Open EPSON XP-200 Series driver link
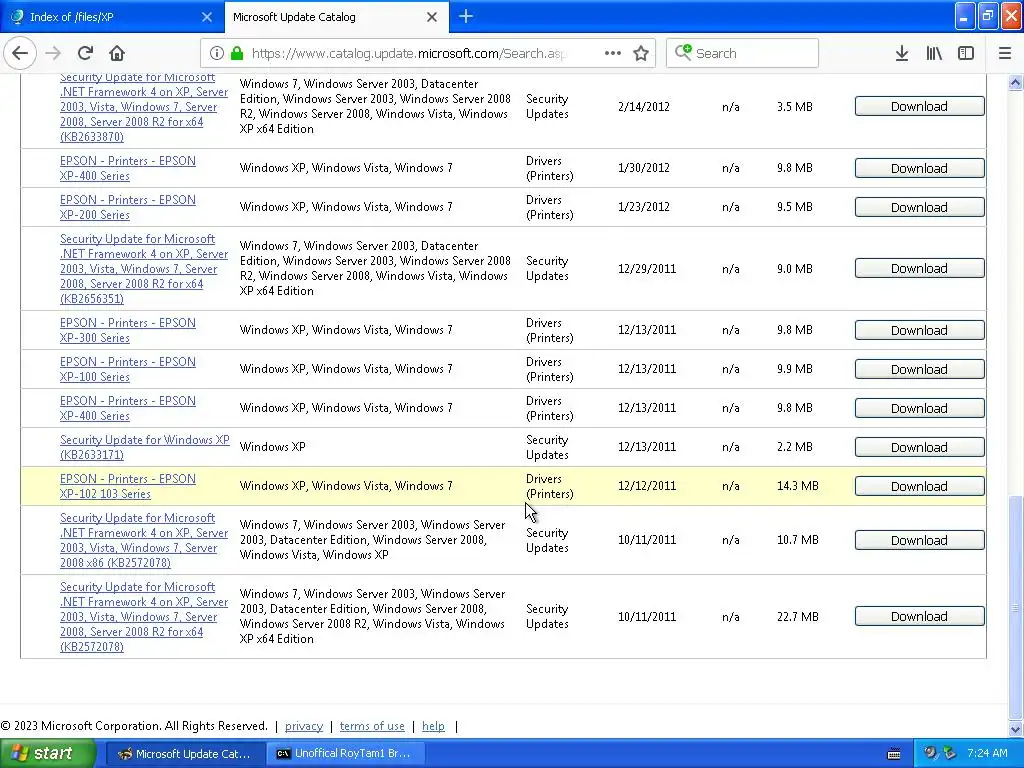 pyautogui.click(x=127, y=207)
